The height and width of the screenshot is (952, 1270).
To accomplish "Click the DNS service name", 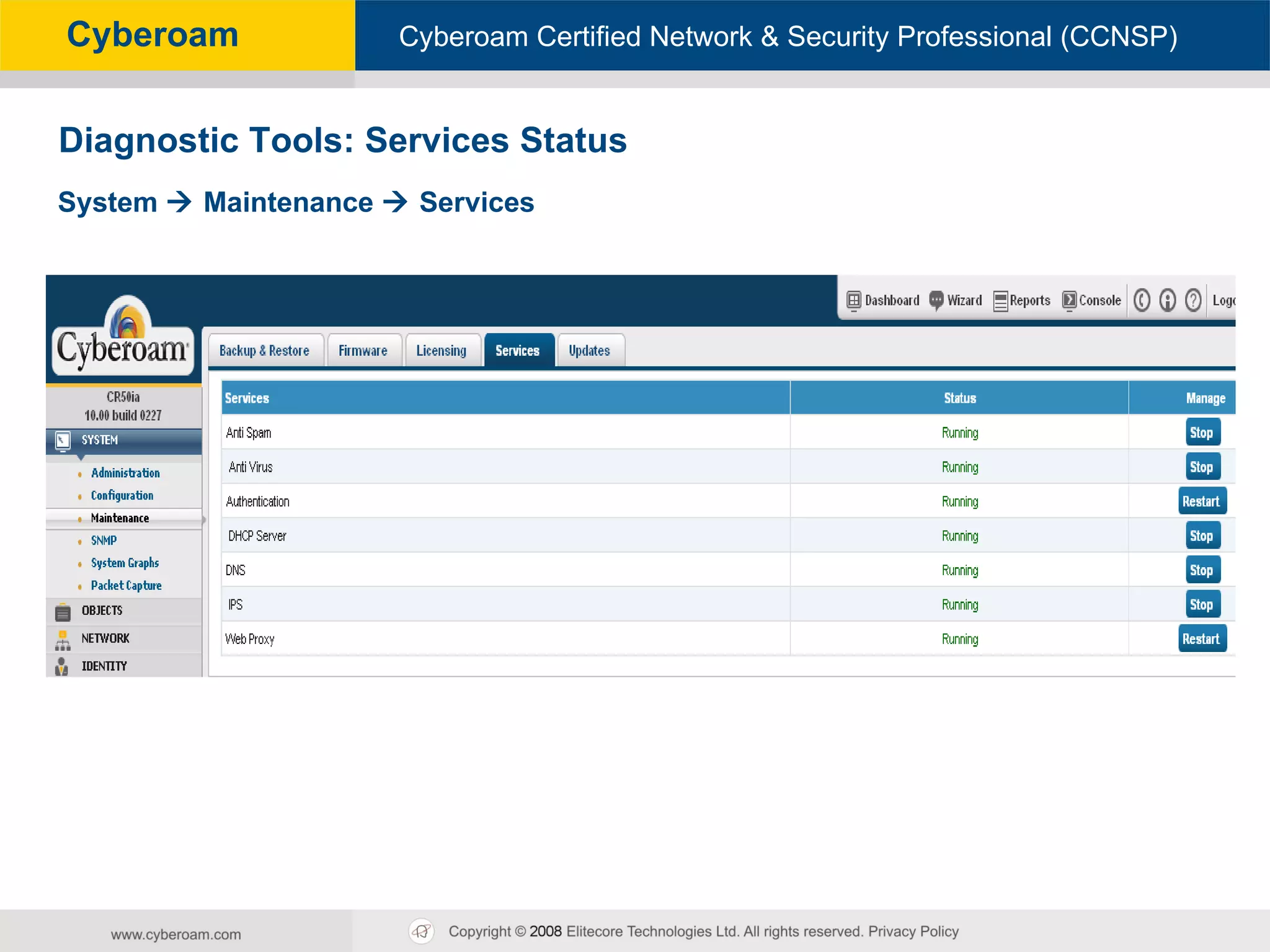I will (x=236, y=570).
